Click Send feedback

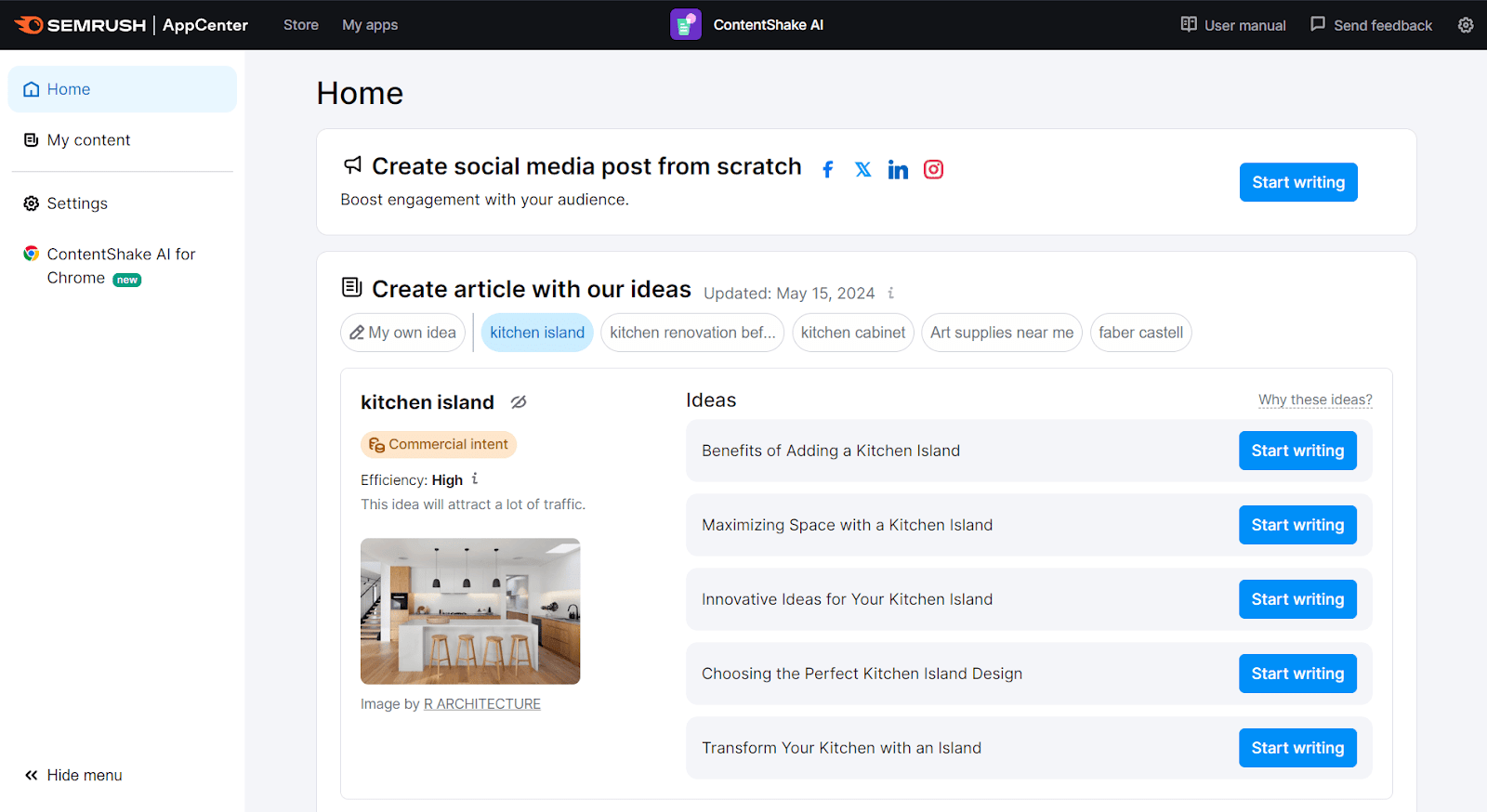coord(1371,25)
